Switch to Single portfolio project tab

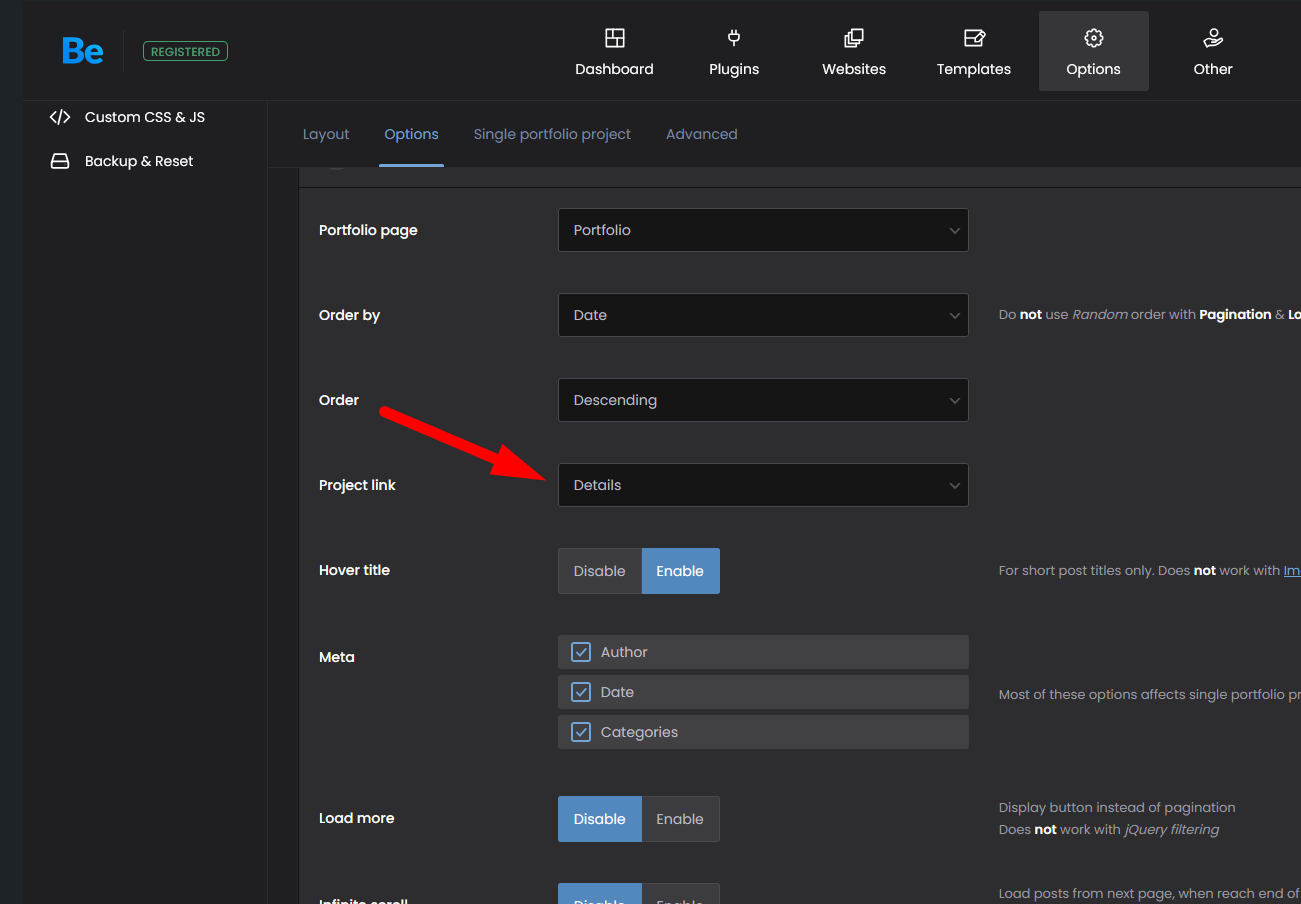552,134
